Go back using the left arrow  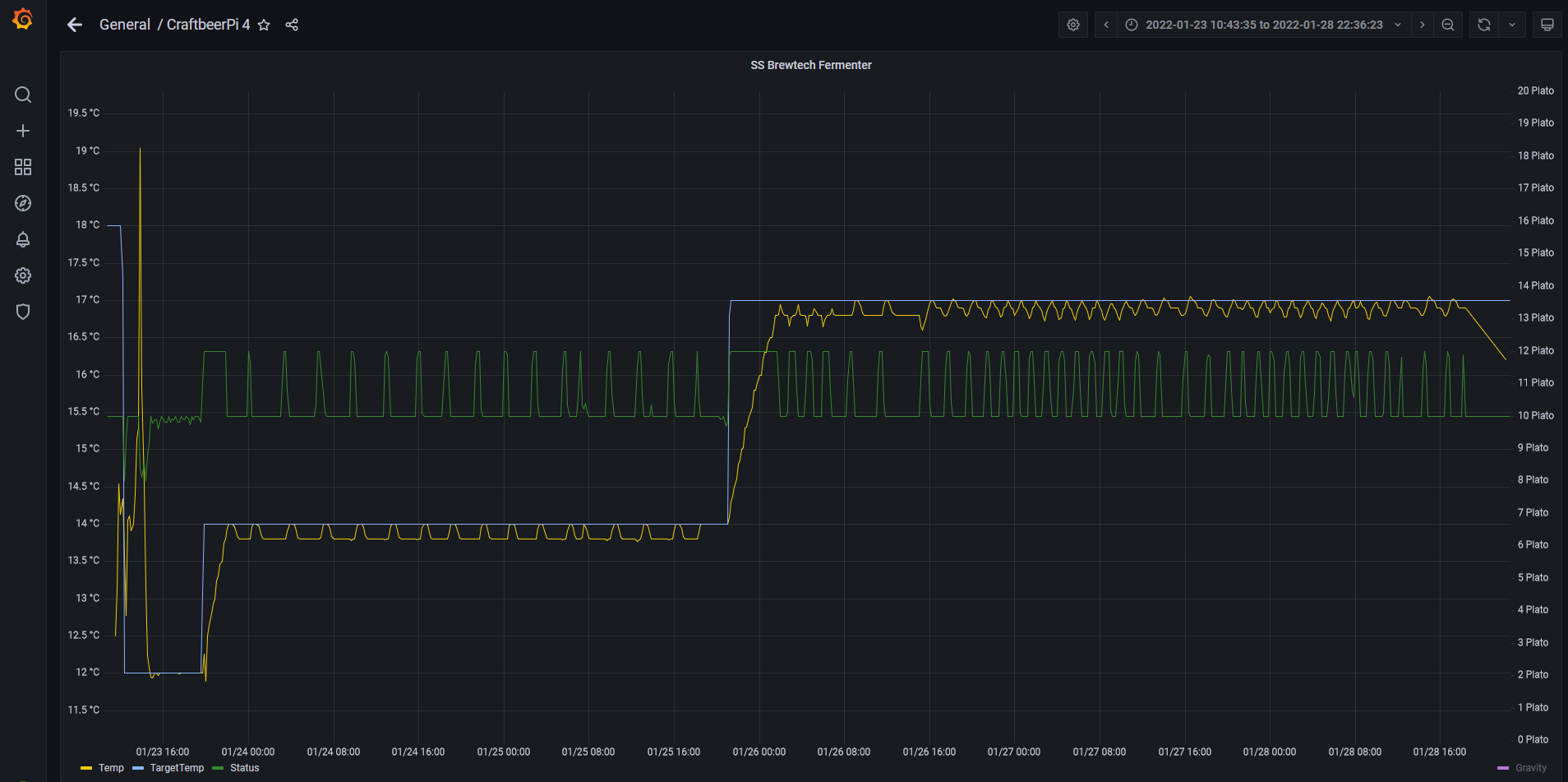(x=75, y=25)
